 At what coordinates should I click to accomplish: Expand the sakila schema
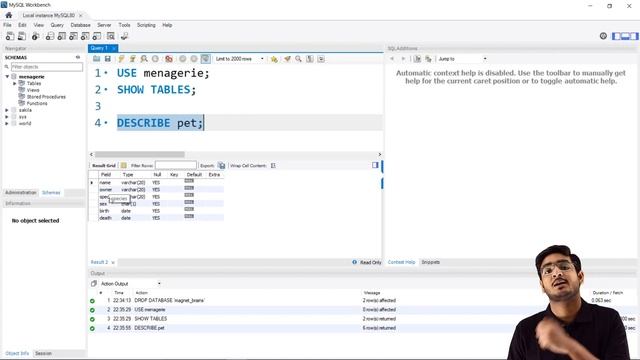pos(7,110)
